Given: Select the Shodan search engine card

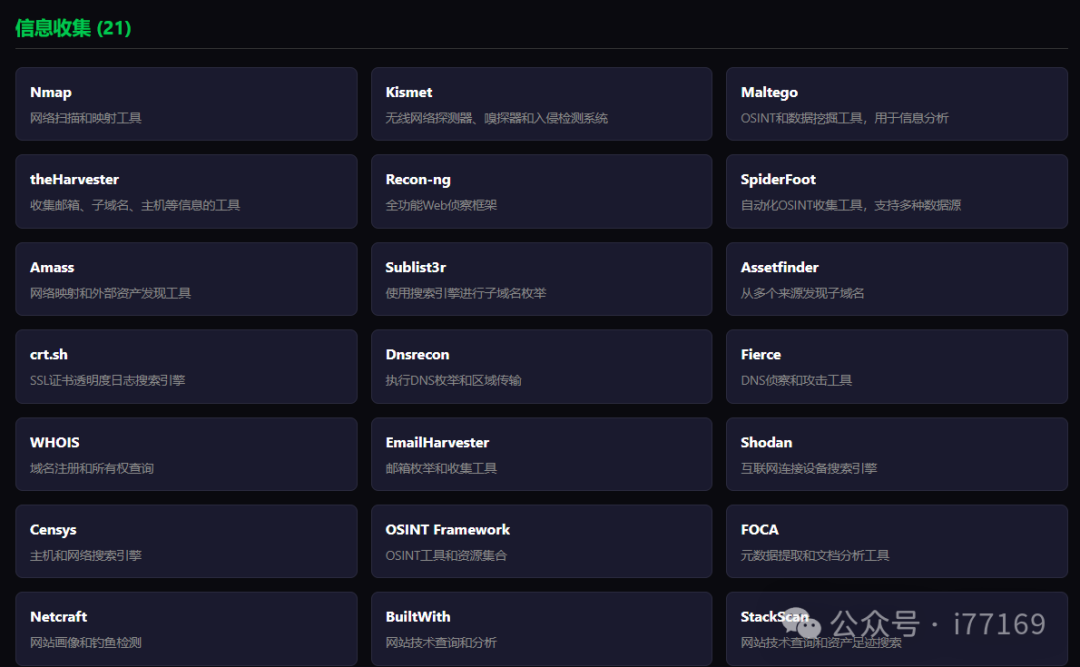Looking at the screenshot, I should click(x=897, y=454).
